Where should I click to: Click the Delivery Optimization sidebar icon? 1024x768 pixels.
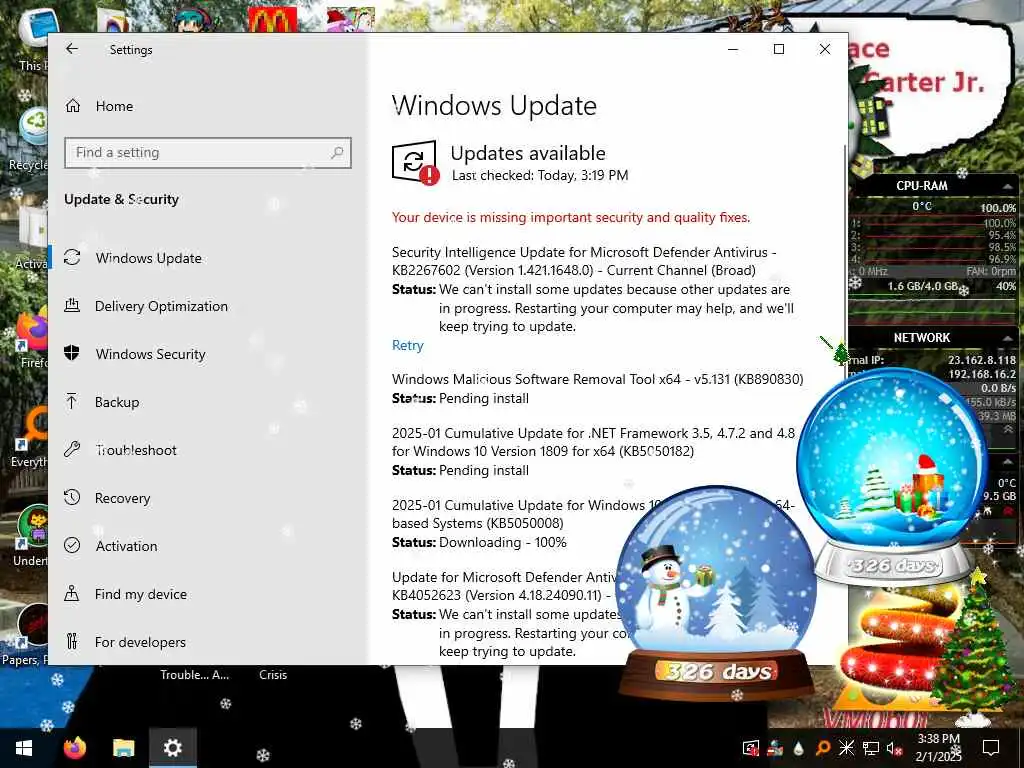click(72, 305)
